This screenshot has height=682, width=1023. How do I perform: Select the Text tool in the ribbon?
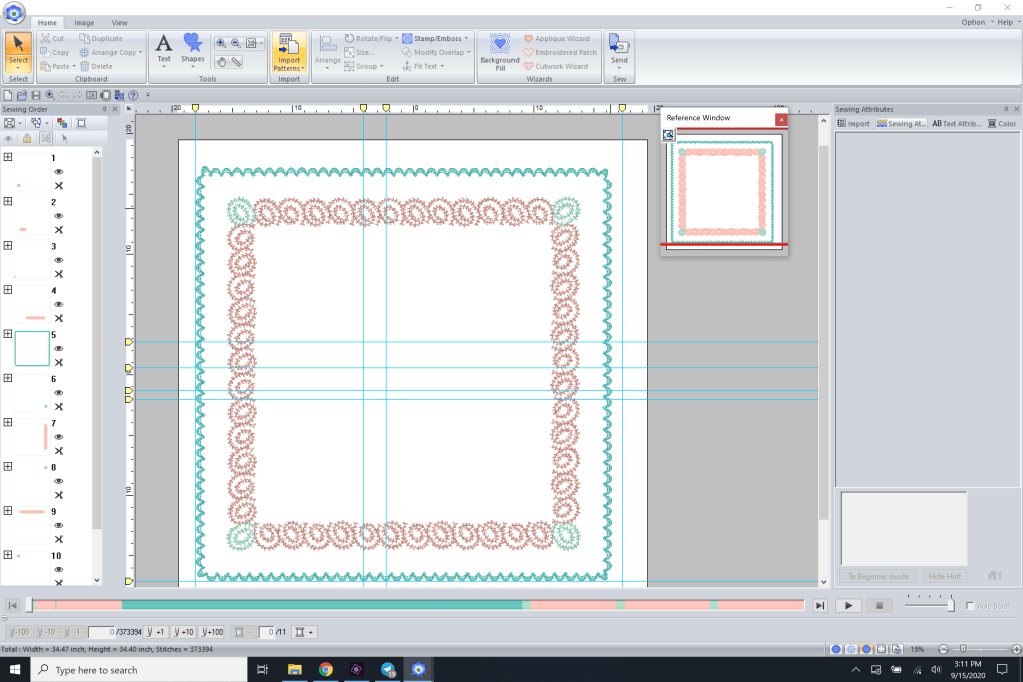point(164,46)
